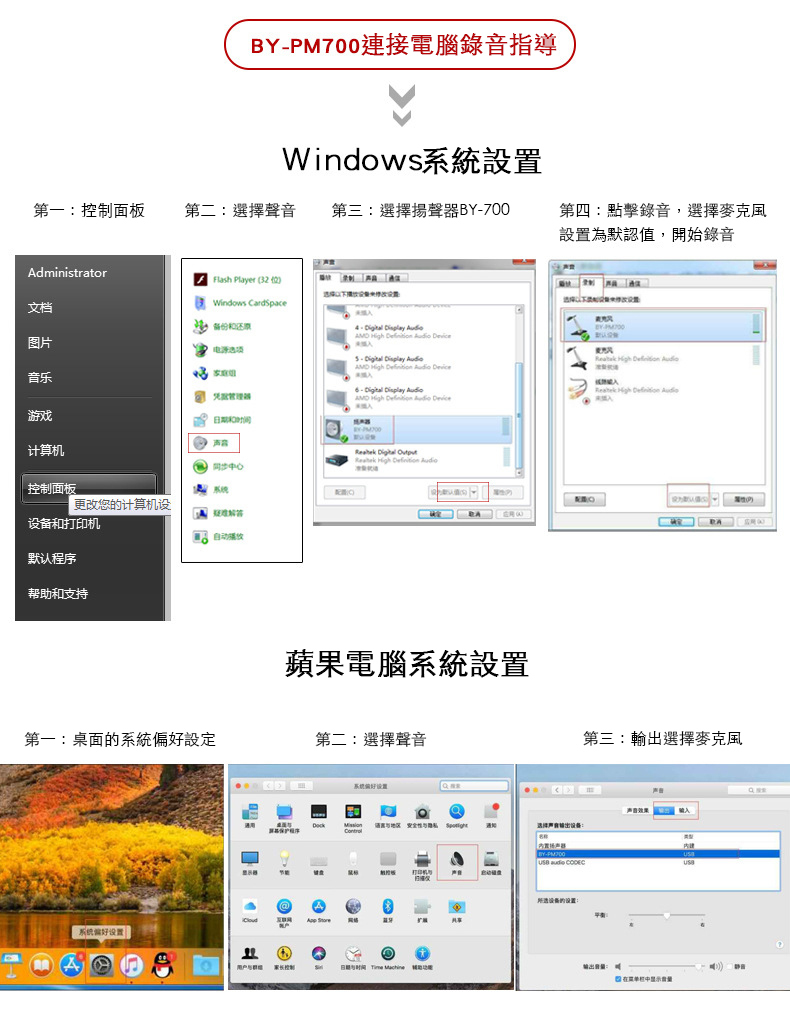
Task: Open the Spotlight preference pane
Action: pos(456,816)
